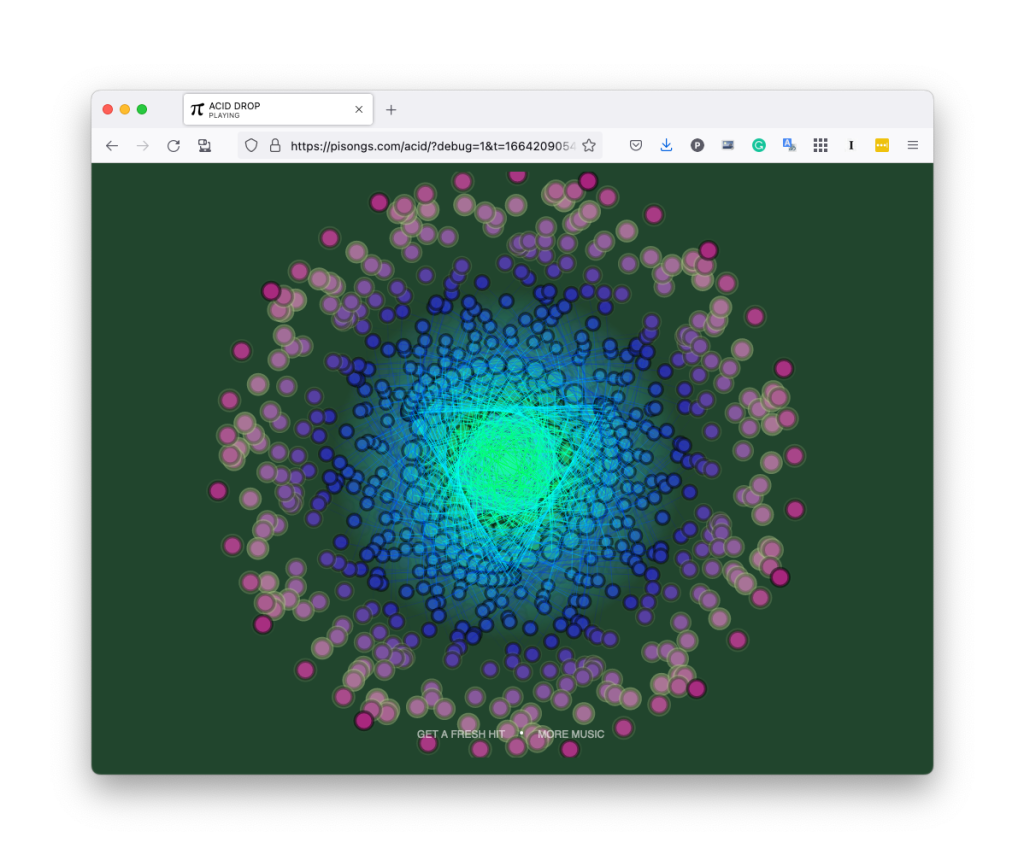This screenshot has height=866, width=1024.
Task: Show site info via the padlock icon
Action: click(274, 146)
